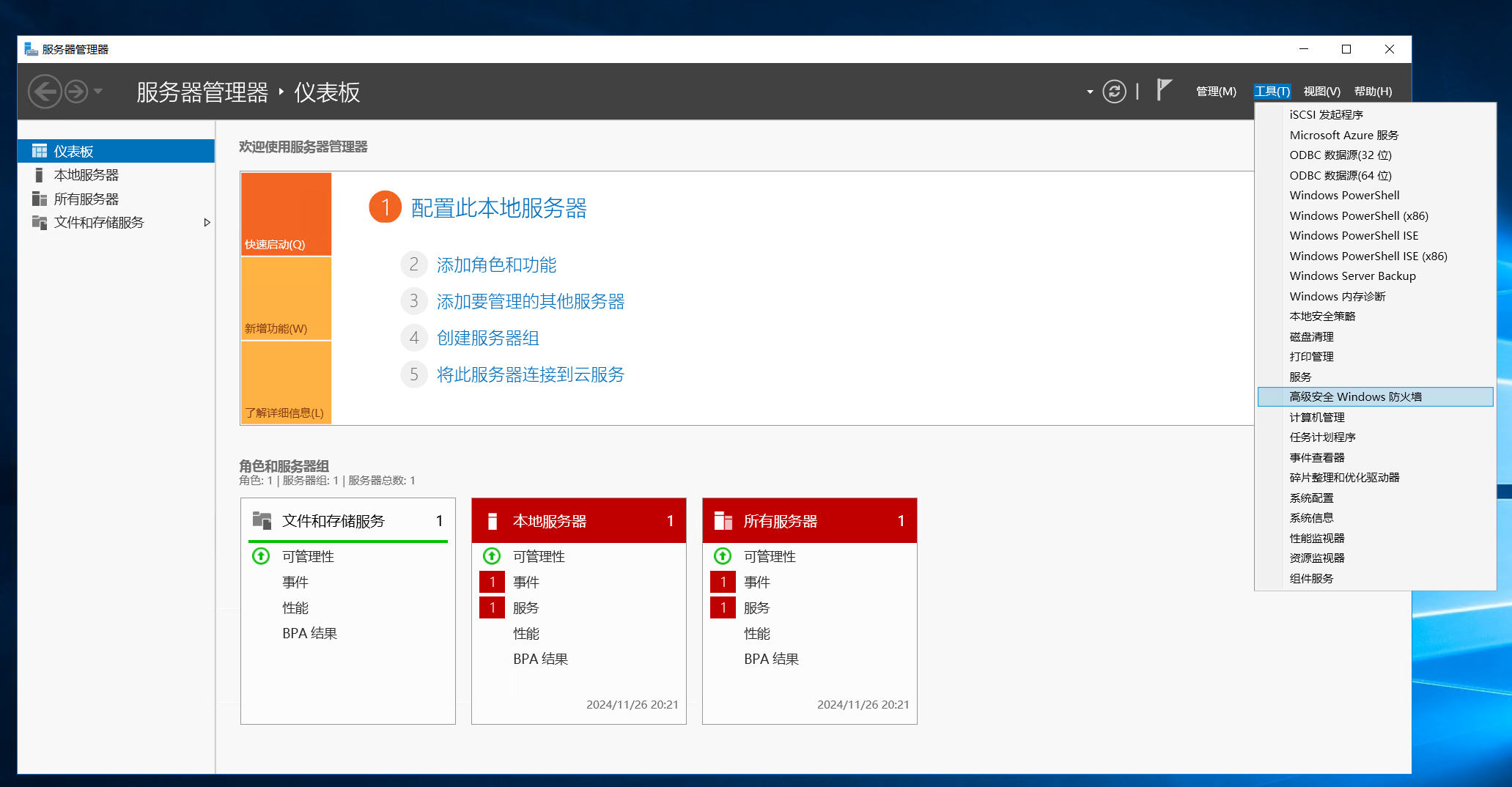Click 文件和存储服务 tile header icon

point(262,520)
